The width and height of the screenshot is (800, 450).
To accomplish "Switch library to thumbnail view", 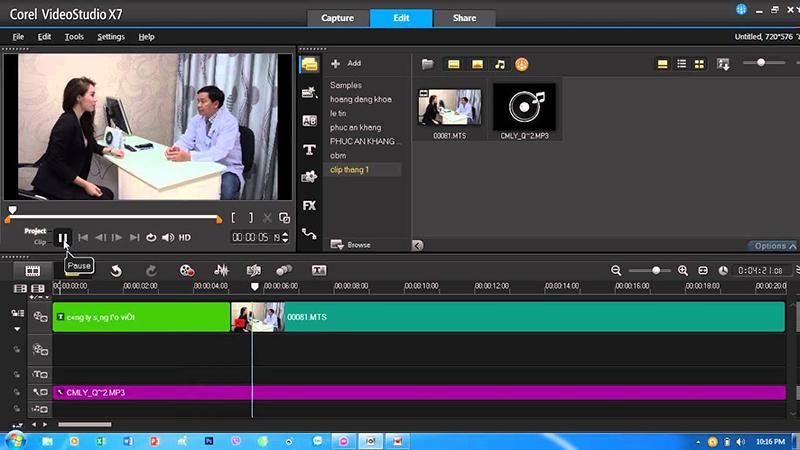I will click(x=699, y=64).
